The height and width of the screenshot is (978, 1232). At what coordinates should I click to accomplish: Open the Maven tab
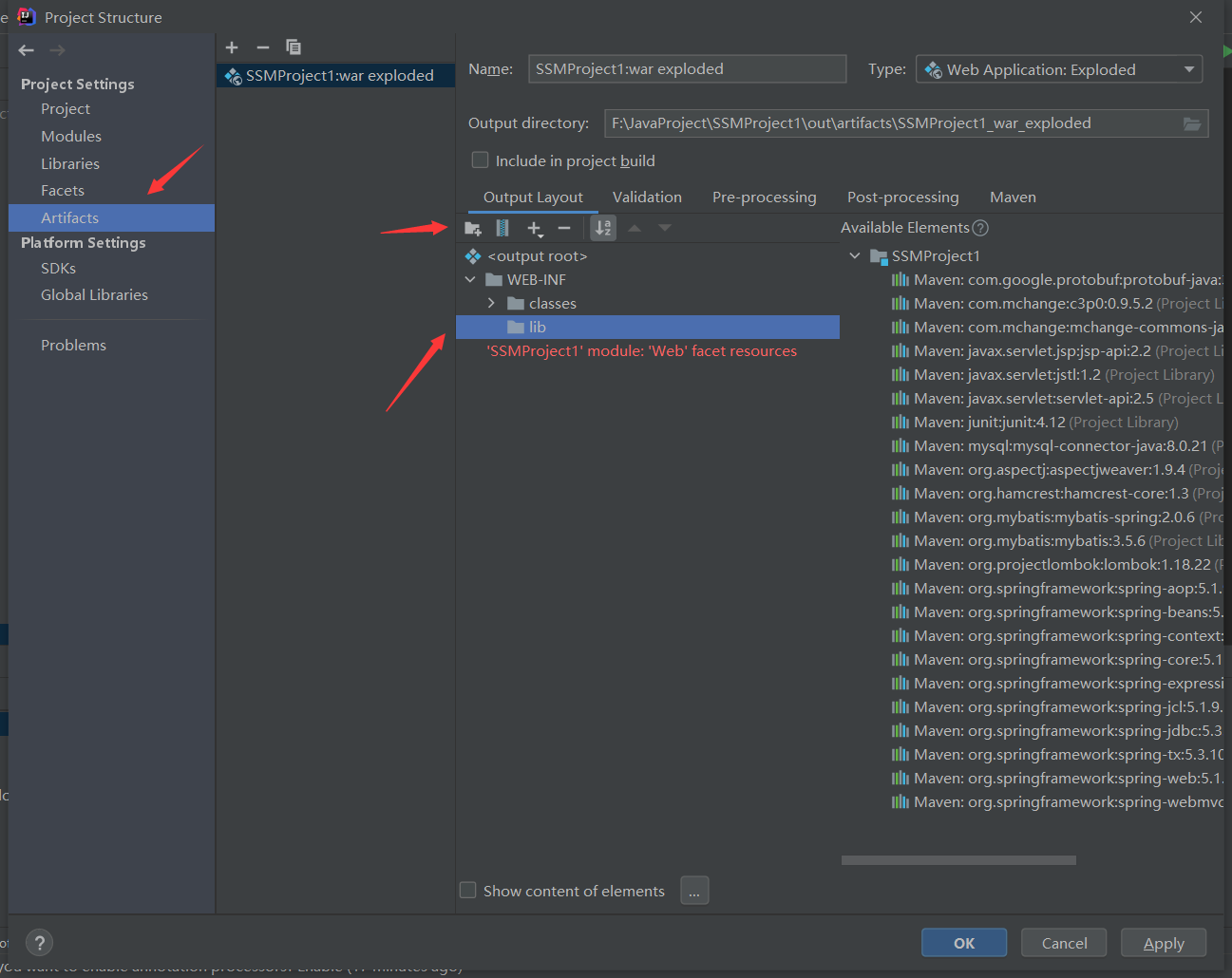[1013, 197]
